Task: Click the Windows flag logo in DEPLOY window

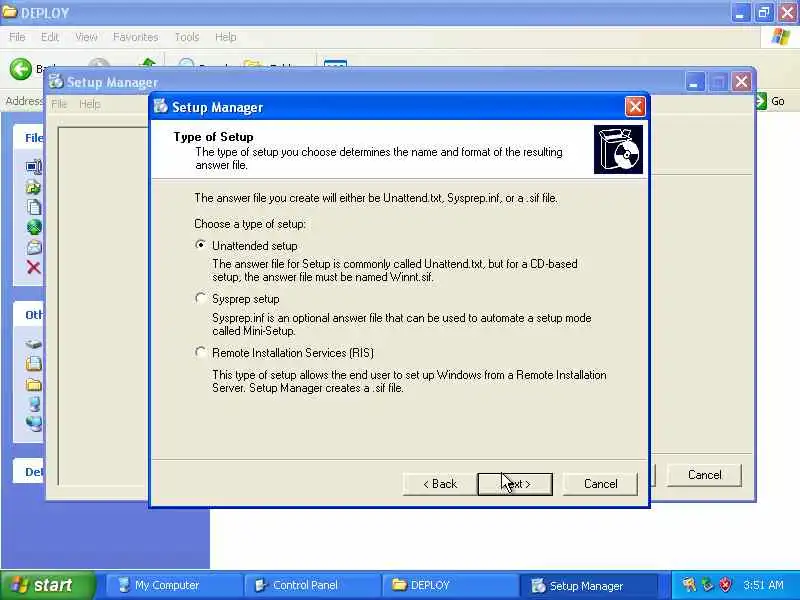Action: tap(781, 37)
